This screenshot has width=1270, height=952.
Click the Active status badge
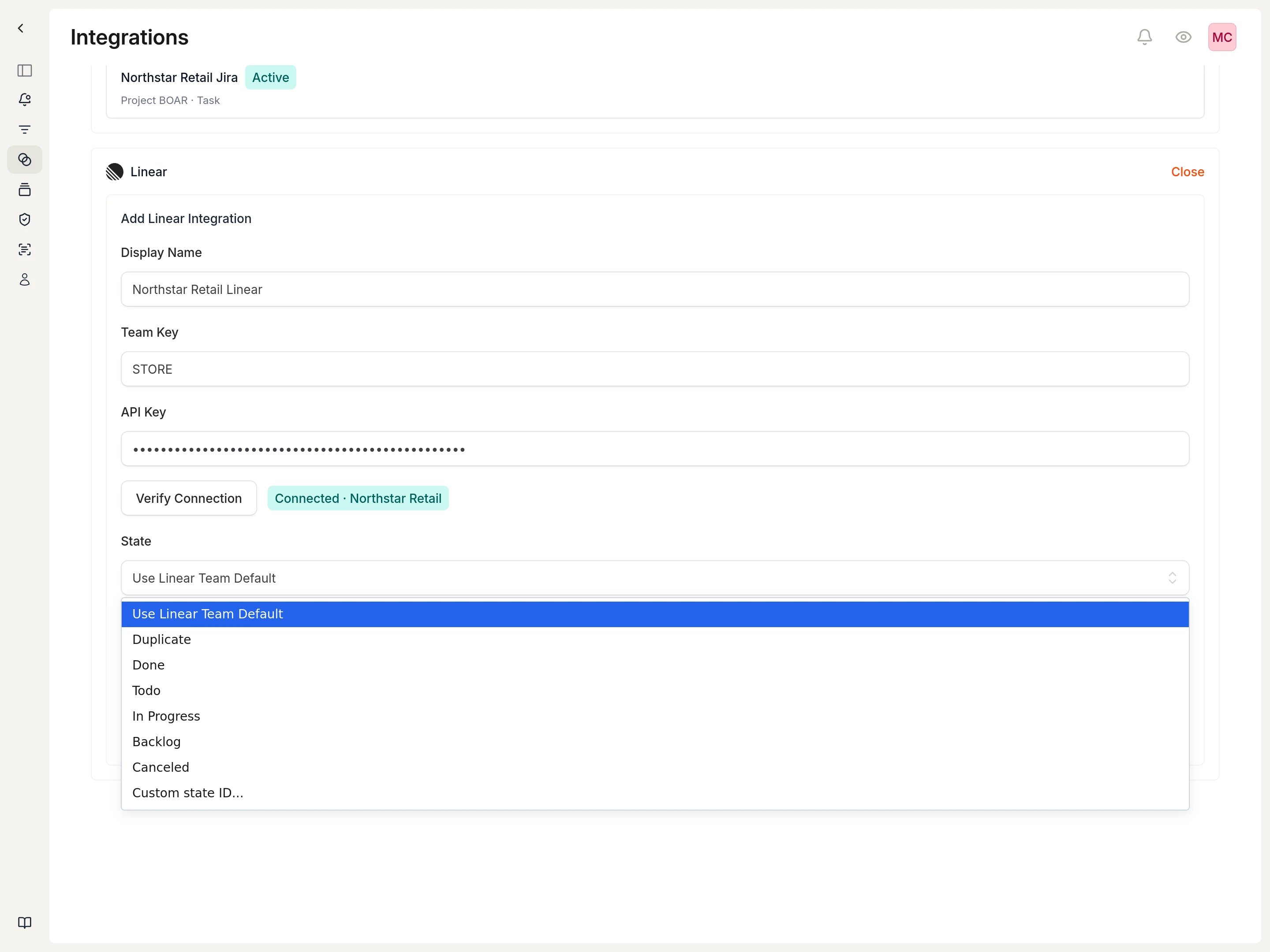[270, 78]
